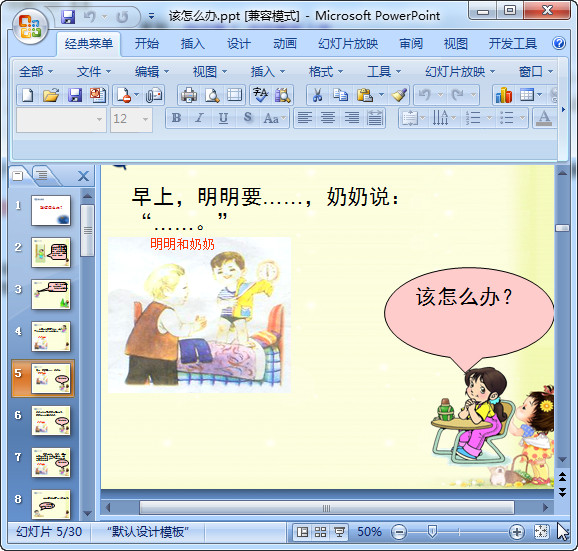Image resolution: width=578 pixels, height=551 pixels.
Task: Go to next slide double arrow
Action: tap(562, 492)
